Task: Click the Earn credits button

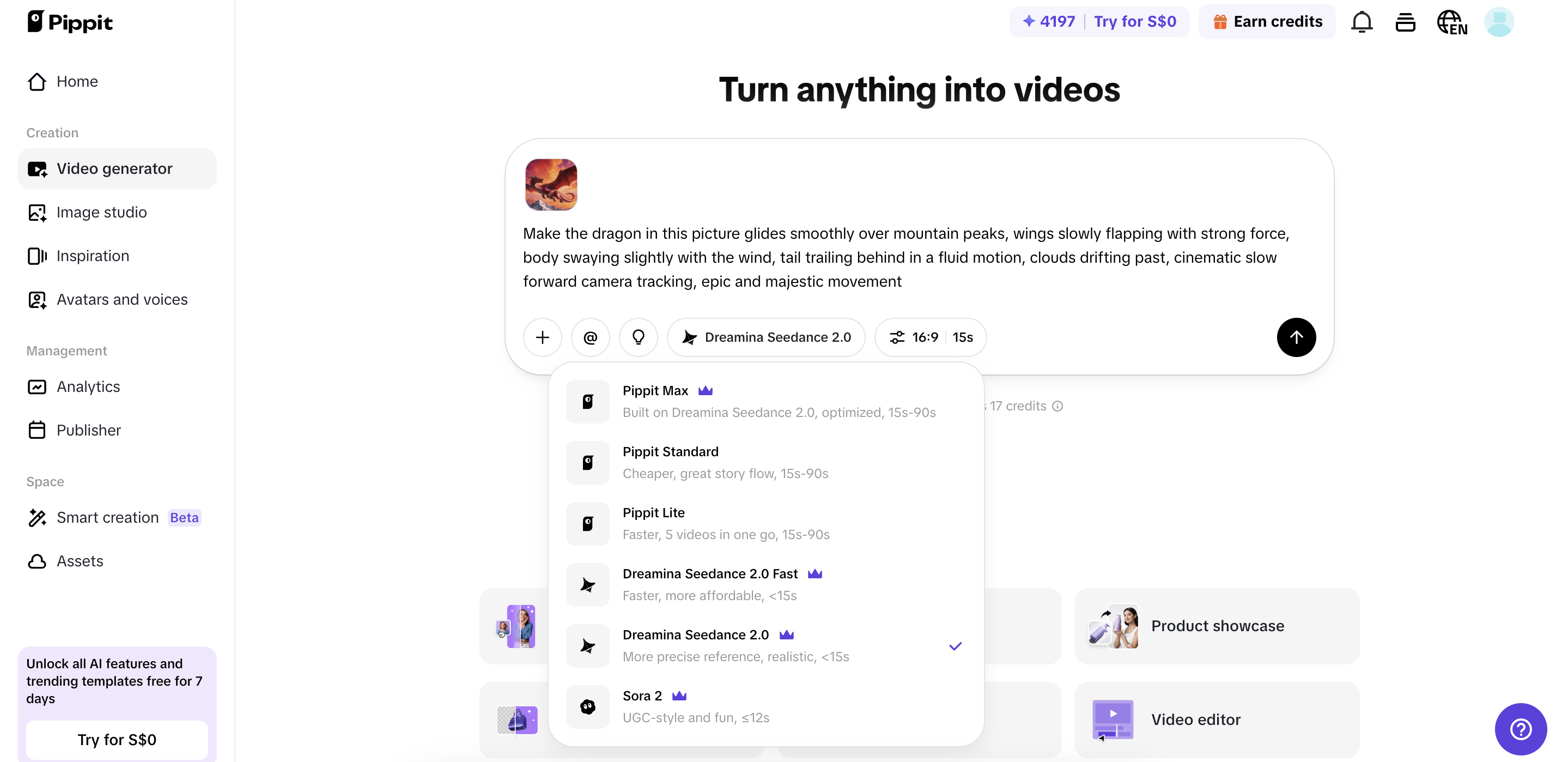Action: 1267,21
